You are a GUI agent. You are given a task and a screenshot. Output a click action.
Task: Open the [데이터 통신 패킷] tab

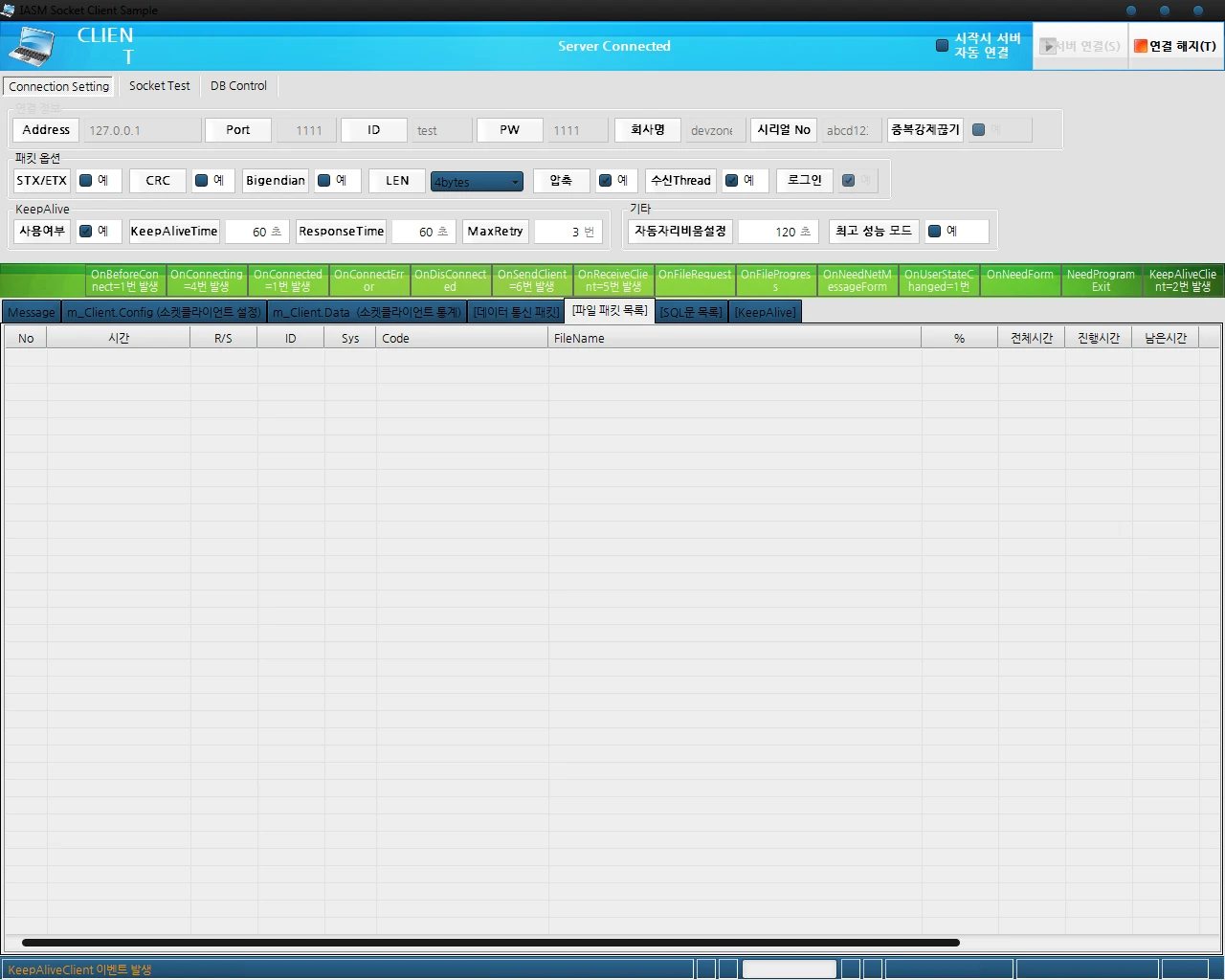(x=517, y=312)
